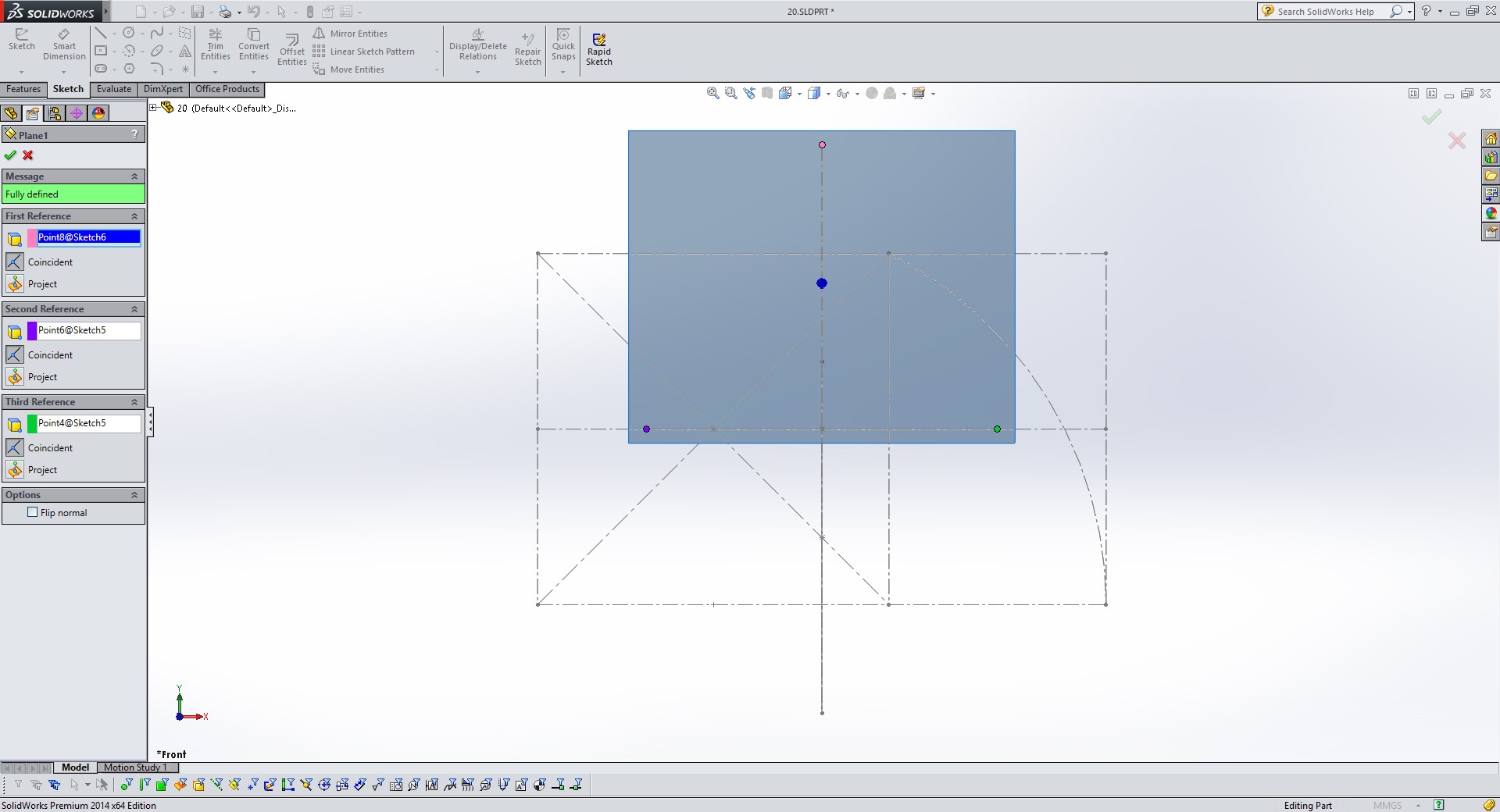The image size is (1500, 812).
Task: Collapse the Second Reference section
Action: (x=134, y=309)
